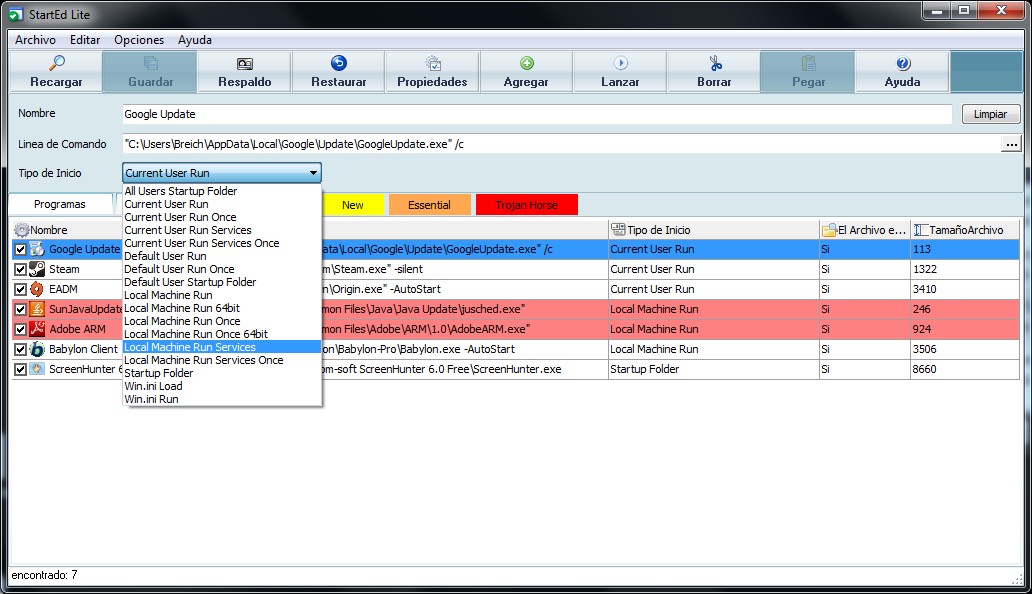1032x594 pixels.
Task: Click the "Startup Folder" cell for ScreenHunter
Action: click(713, 369)
